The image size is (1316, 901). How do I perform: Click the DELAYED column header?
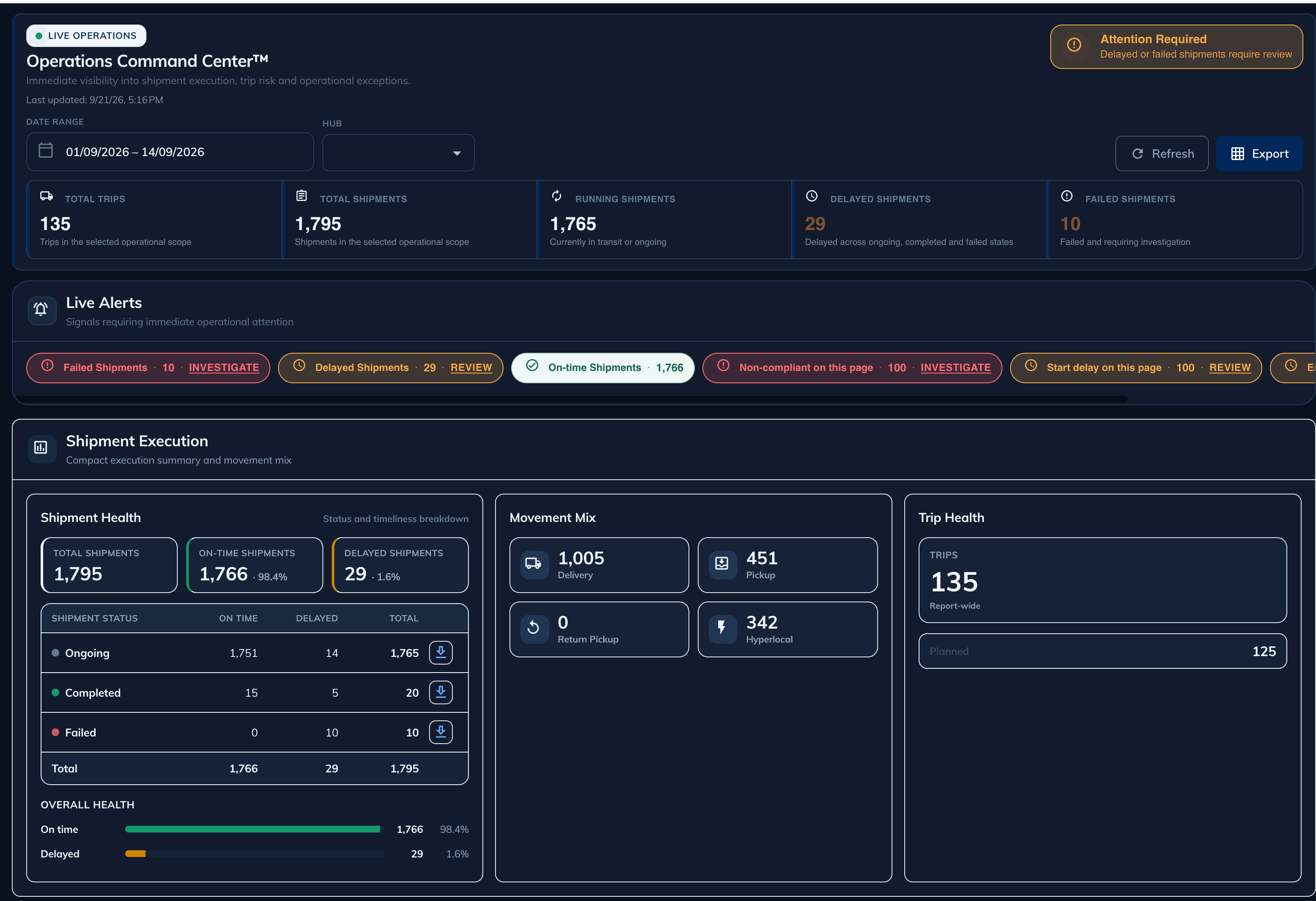pyautogui.click(x=317, y=618)
